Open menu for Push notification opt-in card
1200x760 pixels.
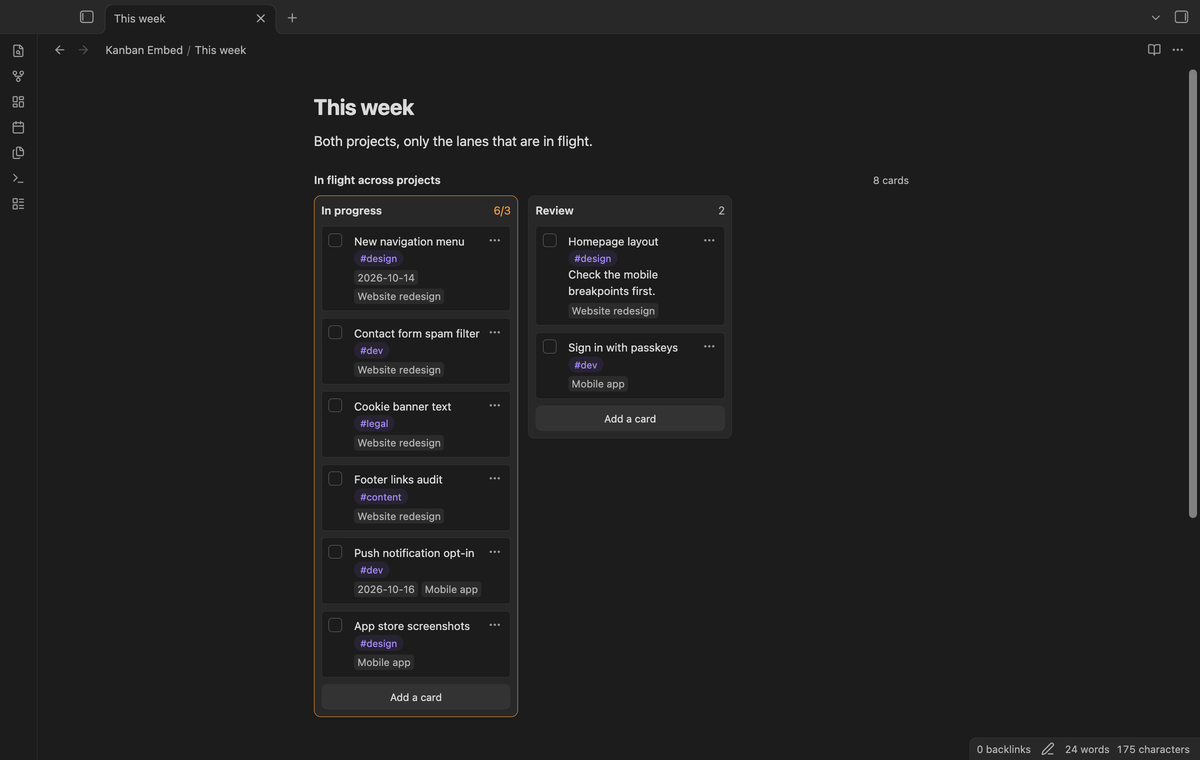(495, 552)
